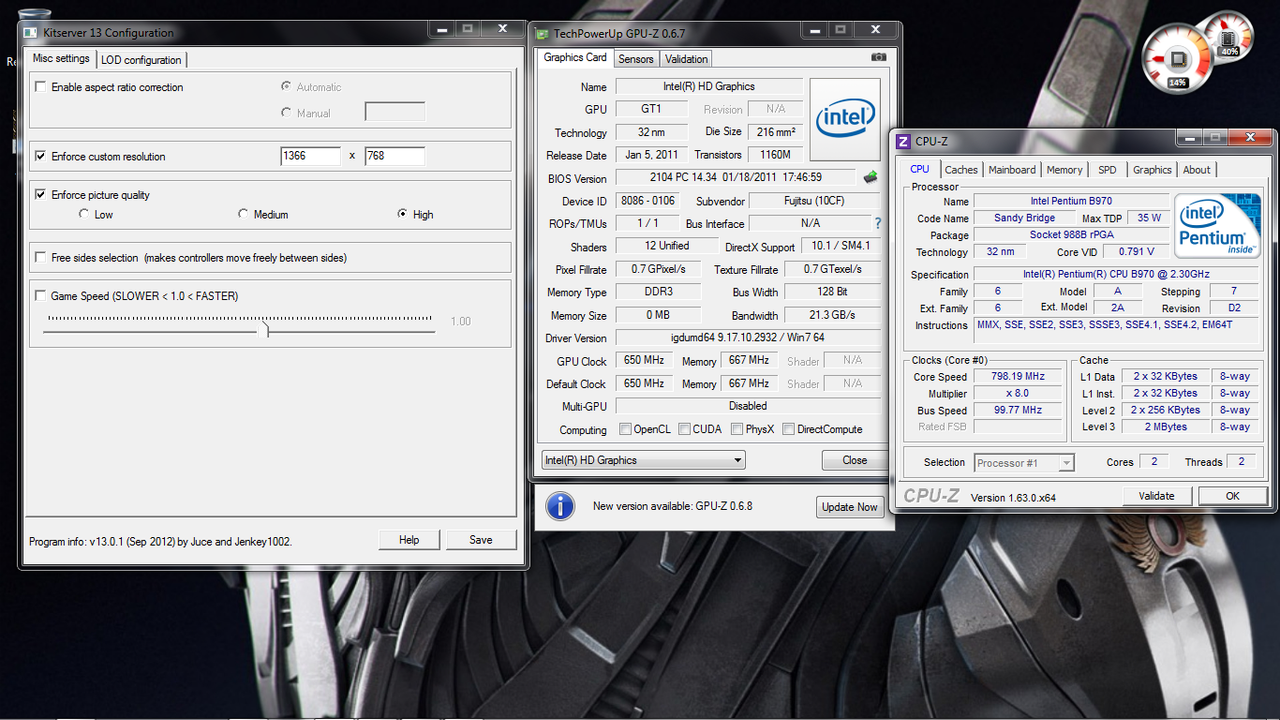Select Medium picture quality
Screen dimensions: 1280x720
point(243,214)
